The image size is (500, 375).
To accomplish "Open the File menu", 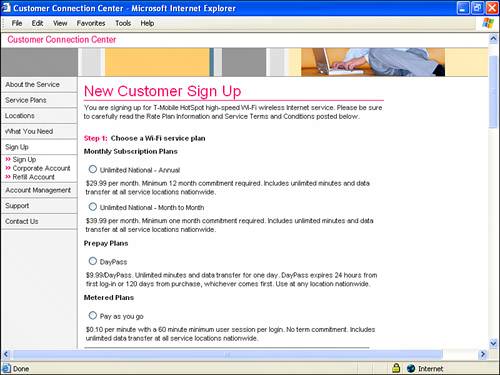I will coord(17,23).
